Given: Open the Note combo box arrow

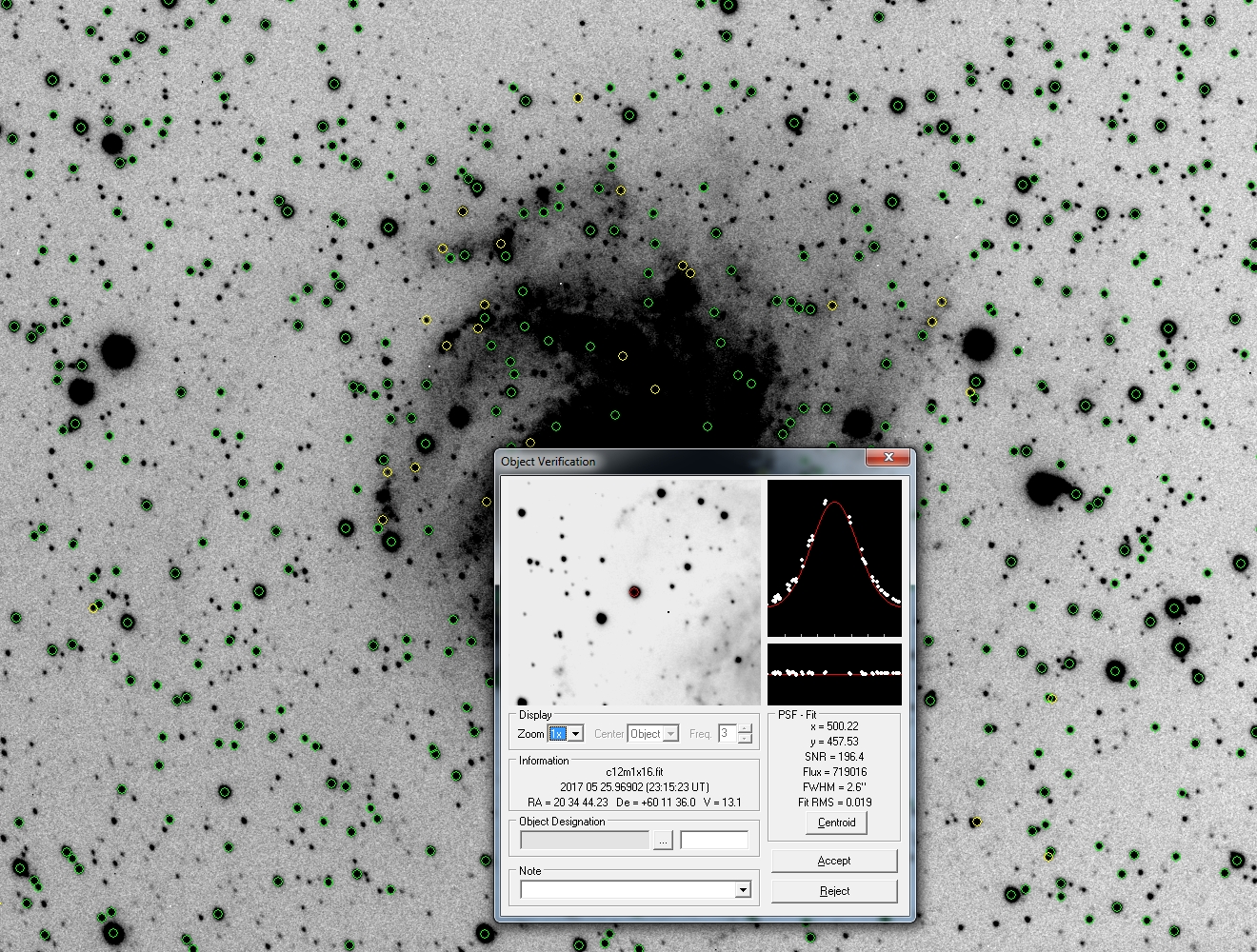Looking at the screenshot, I should pyautogui.click(x=743, y=890).
